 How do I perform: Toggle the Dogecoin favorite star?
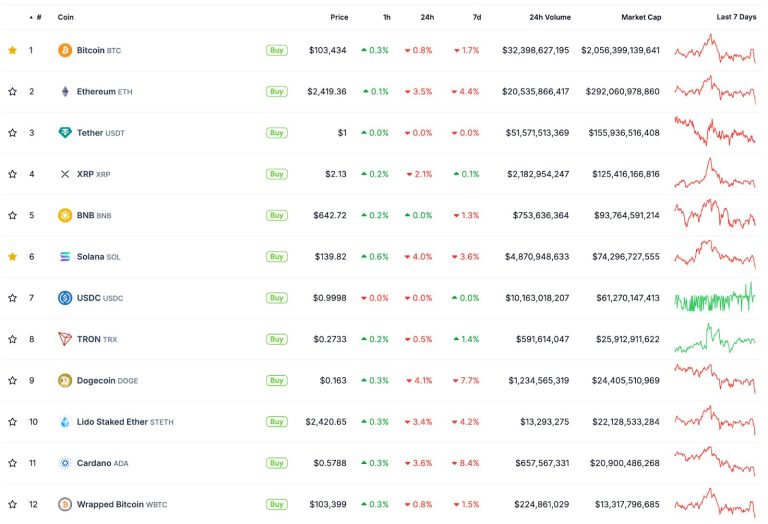[x=13, y=380]
